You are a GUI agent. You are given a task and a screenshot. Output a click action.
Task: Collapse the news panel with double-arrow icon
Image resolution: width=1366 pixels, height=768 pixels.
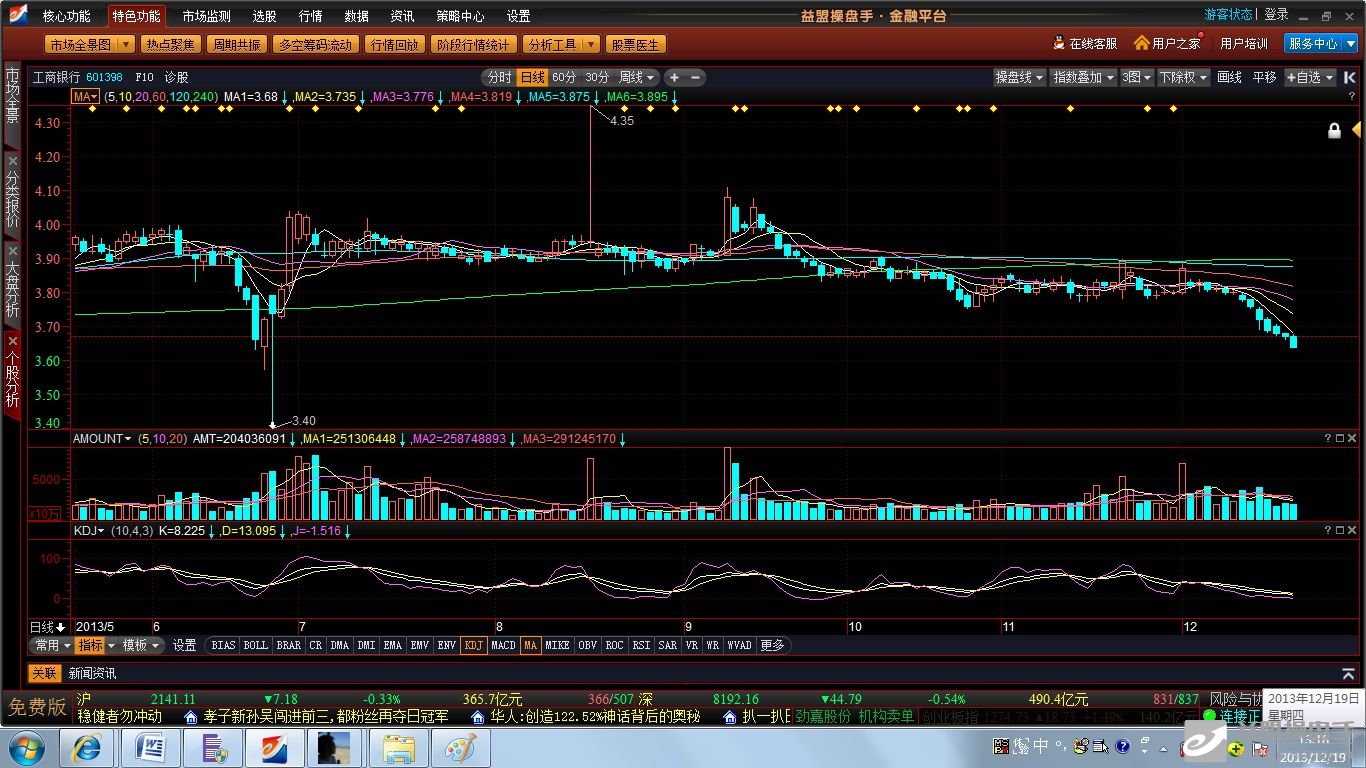pyautogui.click(x=1348, y=674)
